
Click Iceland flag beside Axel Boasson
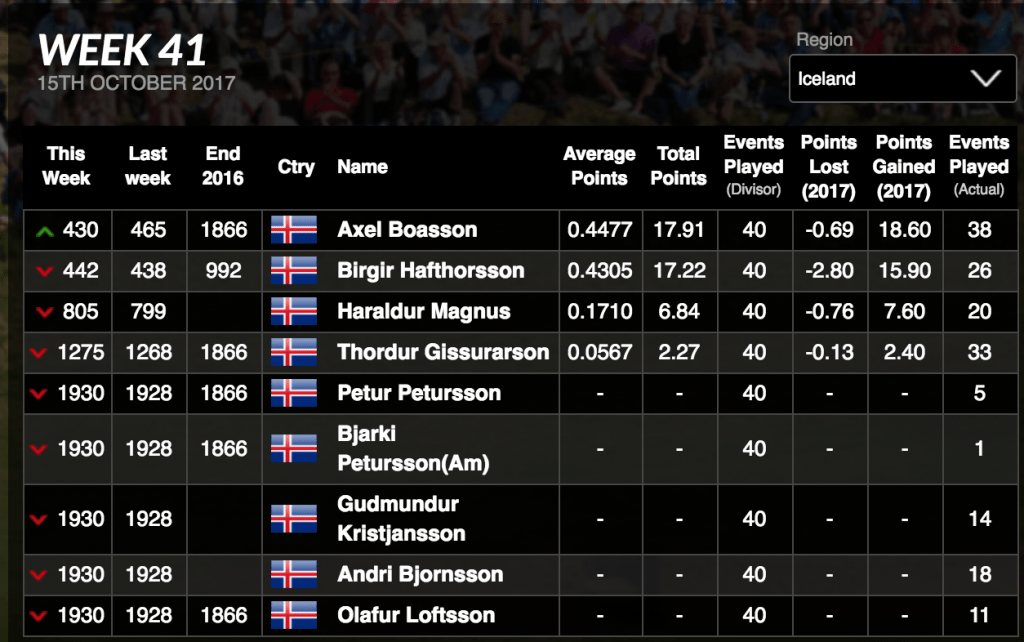[x=294, y=230]
